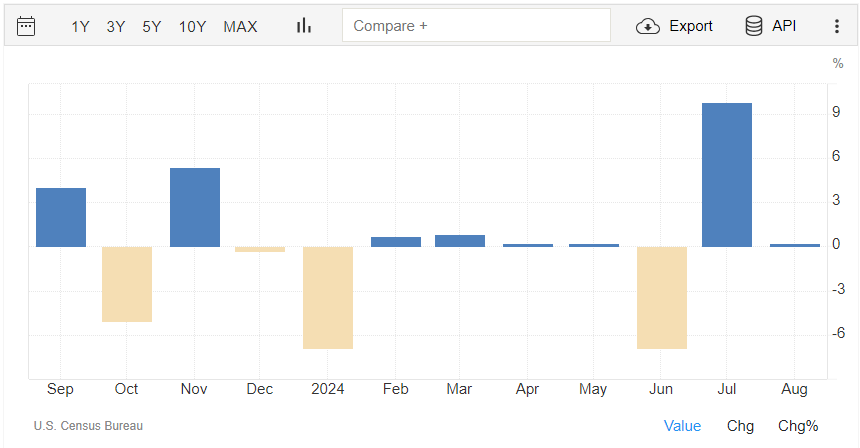The width and height of the screenshot is (860, 448).
Task: Click the tall July bar
Action: coord(727,174)
